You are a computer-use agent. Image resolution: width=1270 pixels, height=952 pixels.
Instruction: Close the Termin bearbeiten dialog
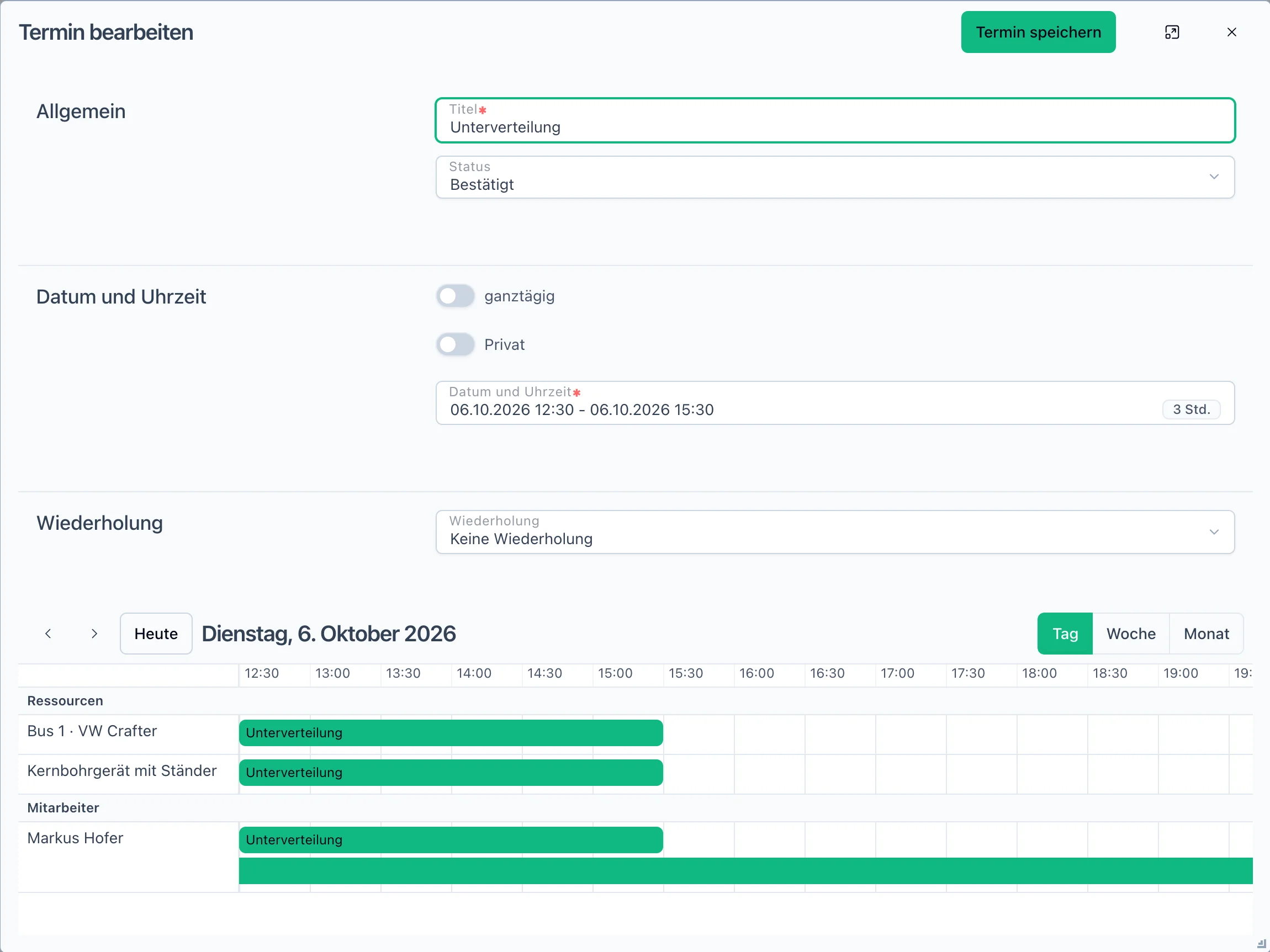[x=1231, y=32]
